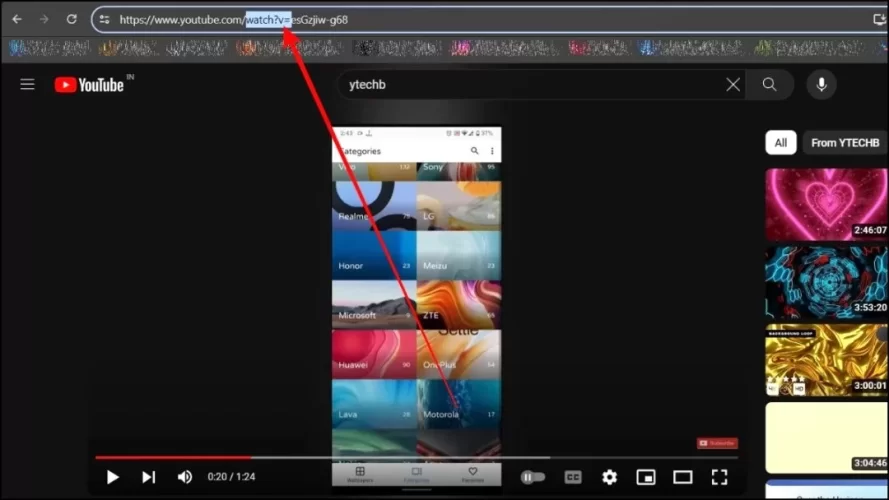The image size is (889, 500).
Task: Open the pink heart video lasting 2:46:07
Action: pyautogui.click(x=827, y=204)
